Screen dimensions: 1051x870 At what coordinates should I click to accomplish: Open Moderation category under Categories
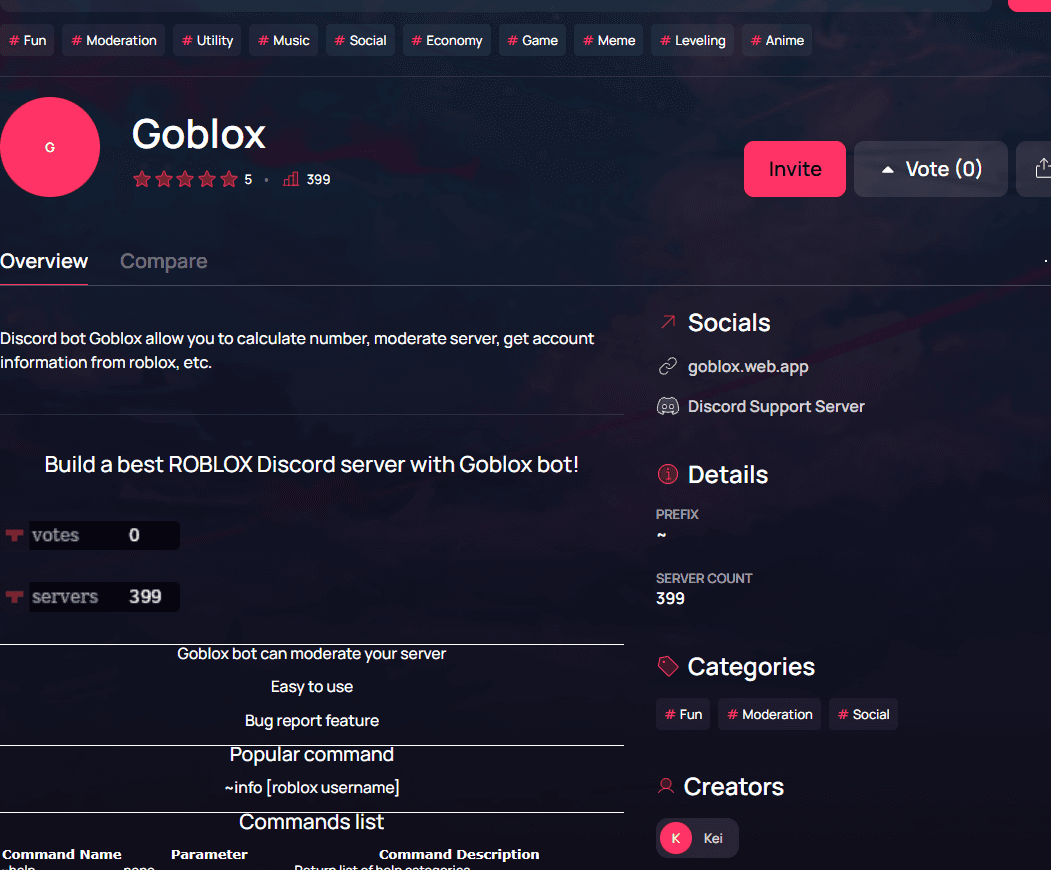tap(769, 714)
